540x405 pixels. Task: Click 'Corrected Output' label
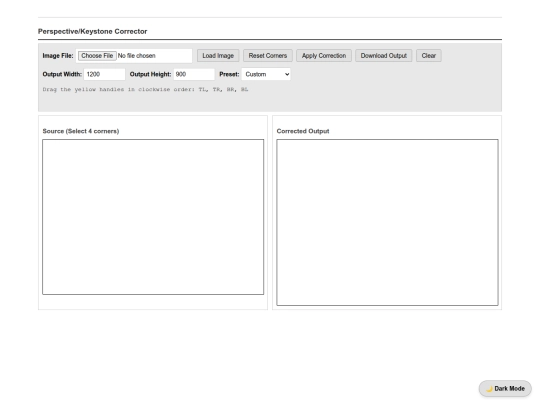[x=303, y=131]
